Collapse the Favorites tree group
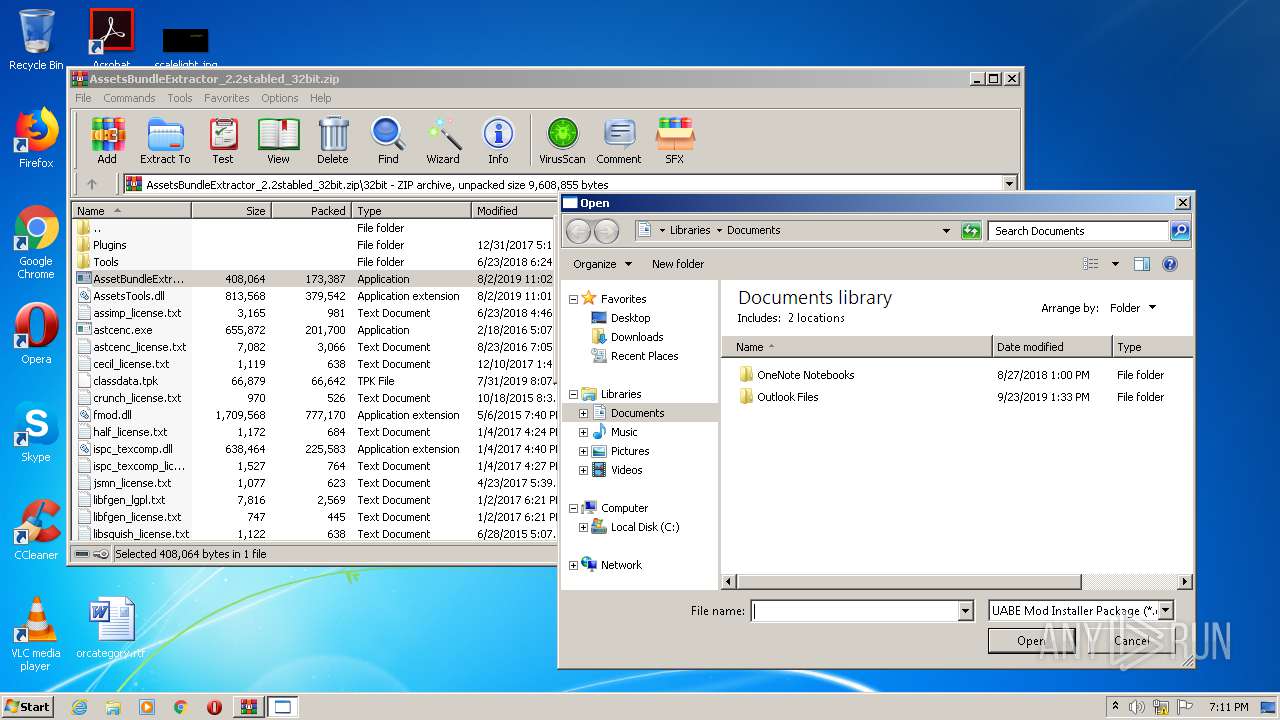 click(x=573, y=299)
